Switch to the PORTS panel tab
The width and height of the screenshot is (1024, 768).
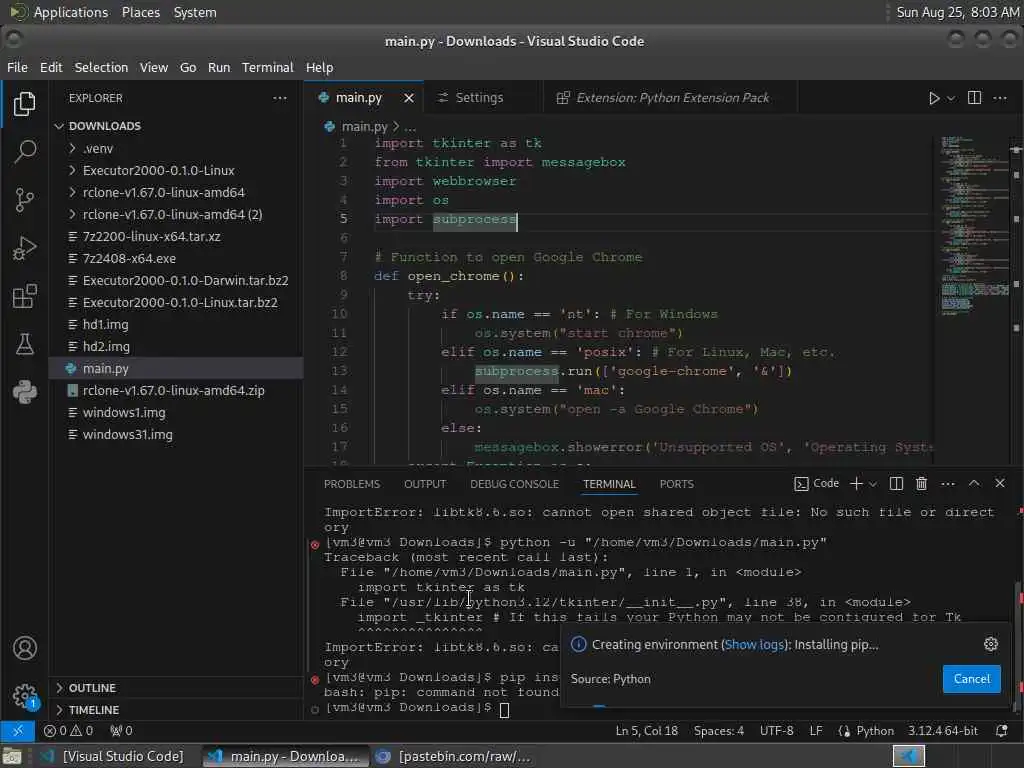coord(677,484)
